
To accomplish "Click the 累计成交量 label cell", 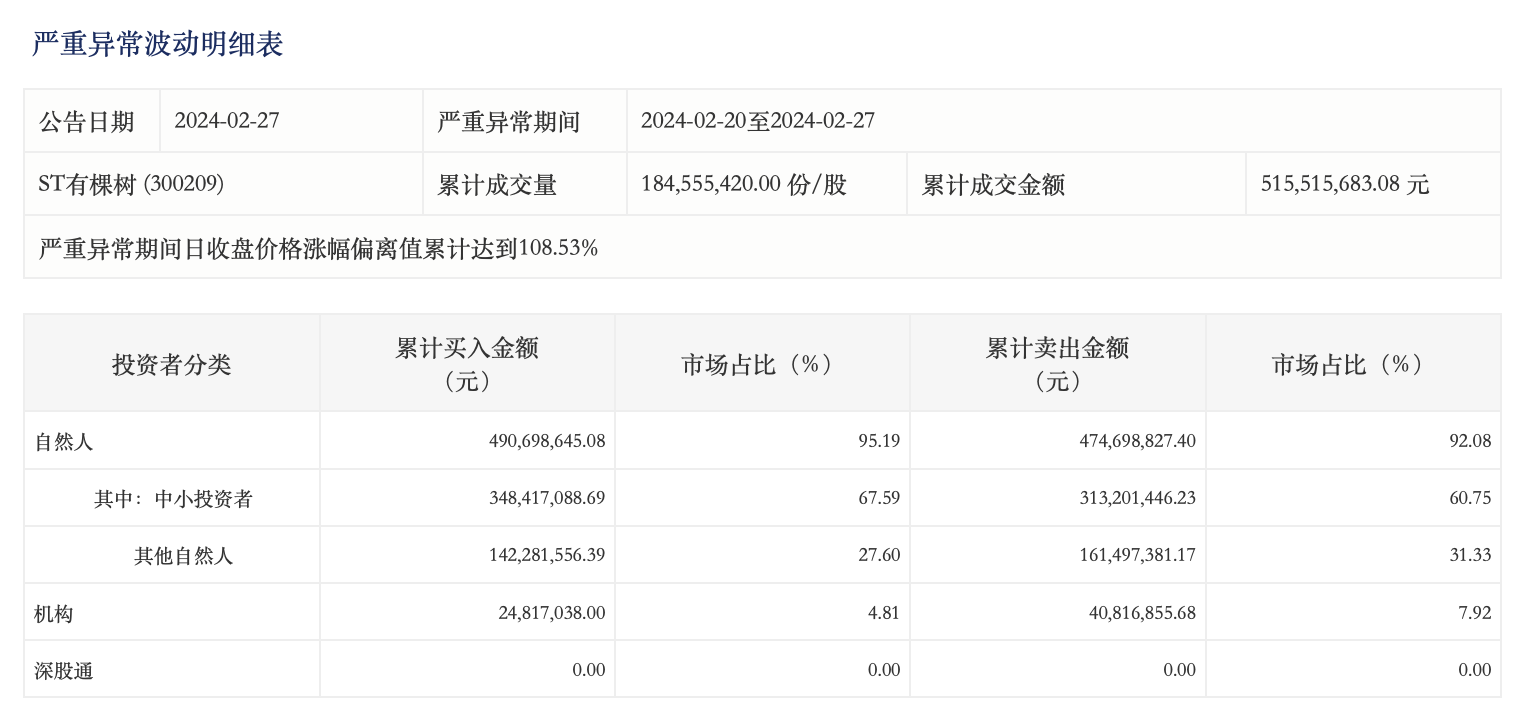I will [x=497, y=185].
